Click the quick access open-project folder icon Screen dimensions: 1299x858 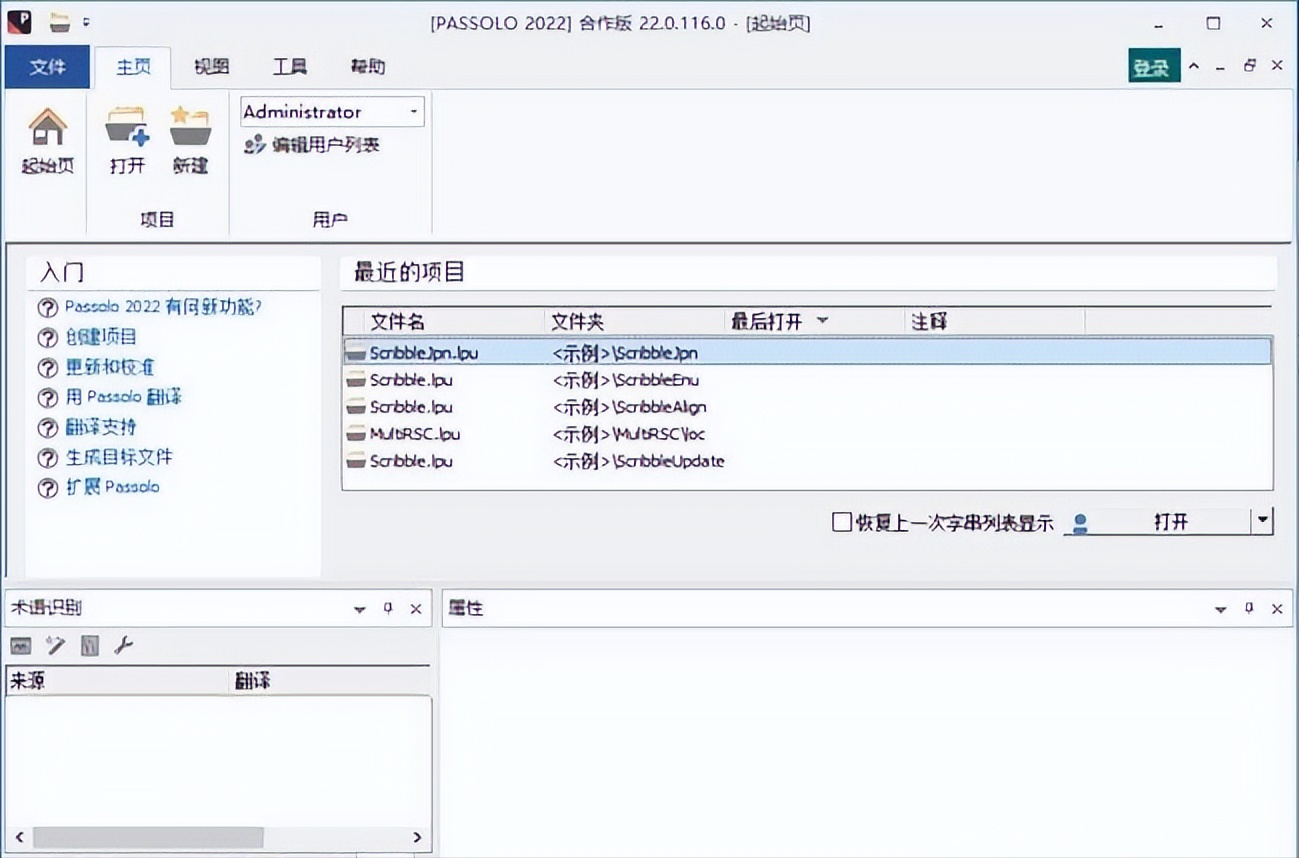(60, 21)
